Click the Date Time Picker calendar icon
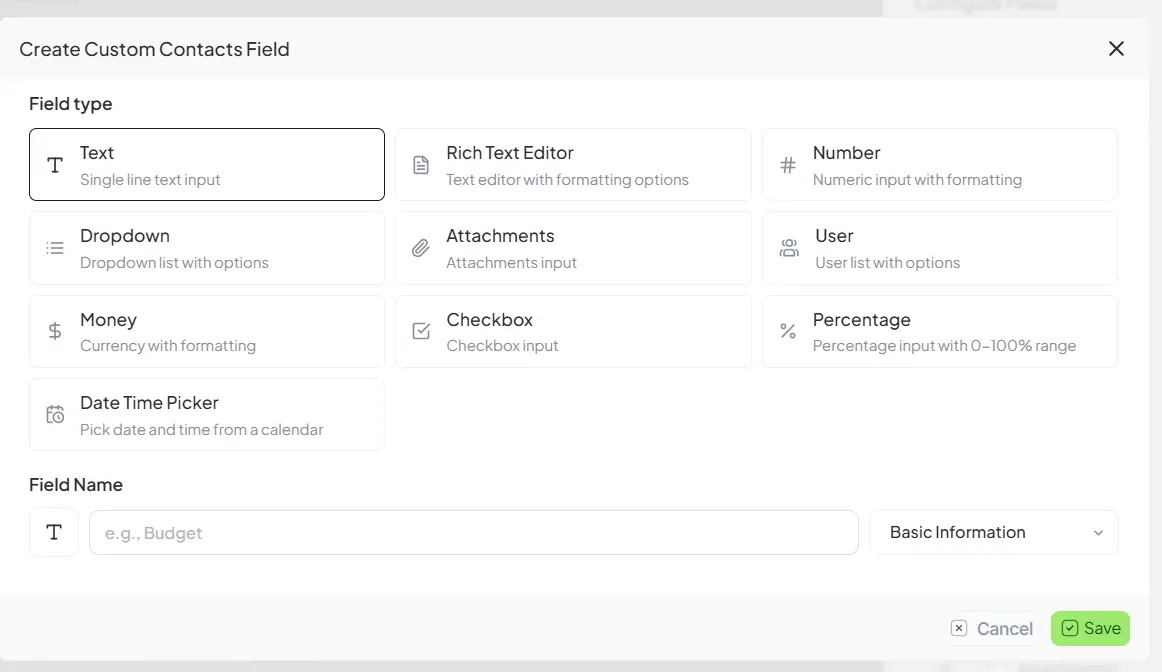Viewport: 1162px width, 672px height. [x=54, y=414]
